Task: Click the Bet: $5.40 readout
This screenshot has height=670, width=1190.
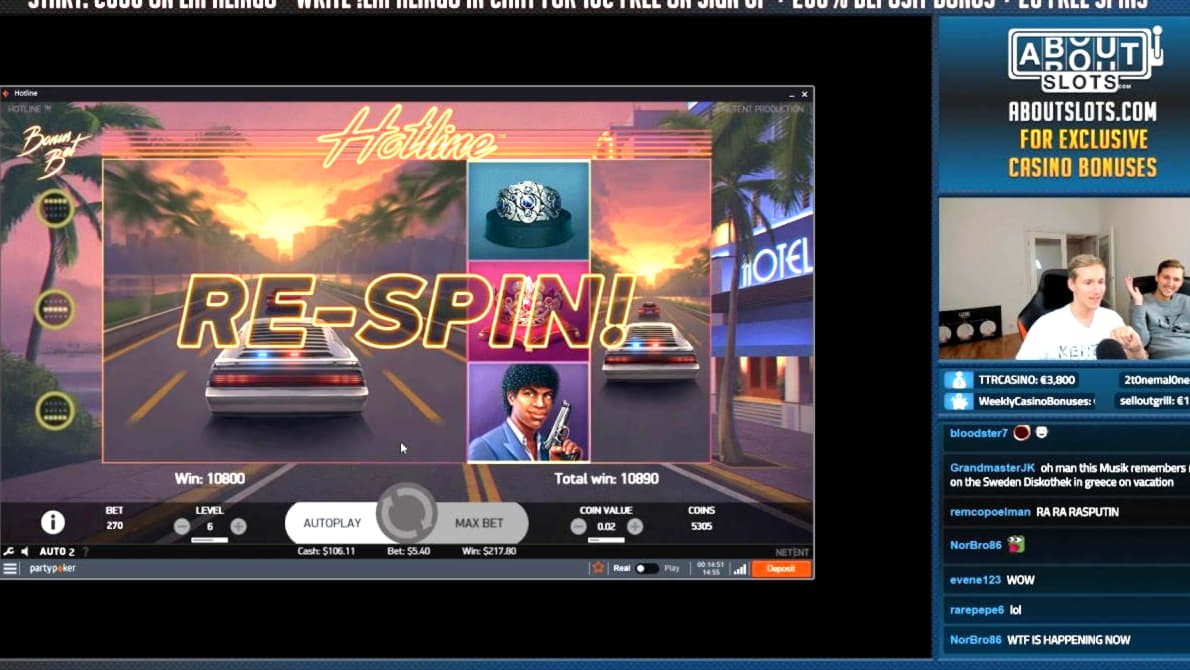Action: click(x=408, y=552)
